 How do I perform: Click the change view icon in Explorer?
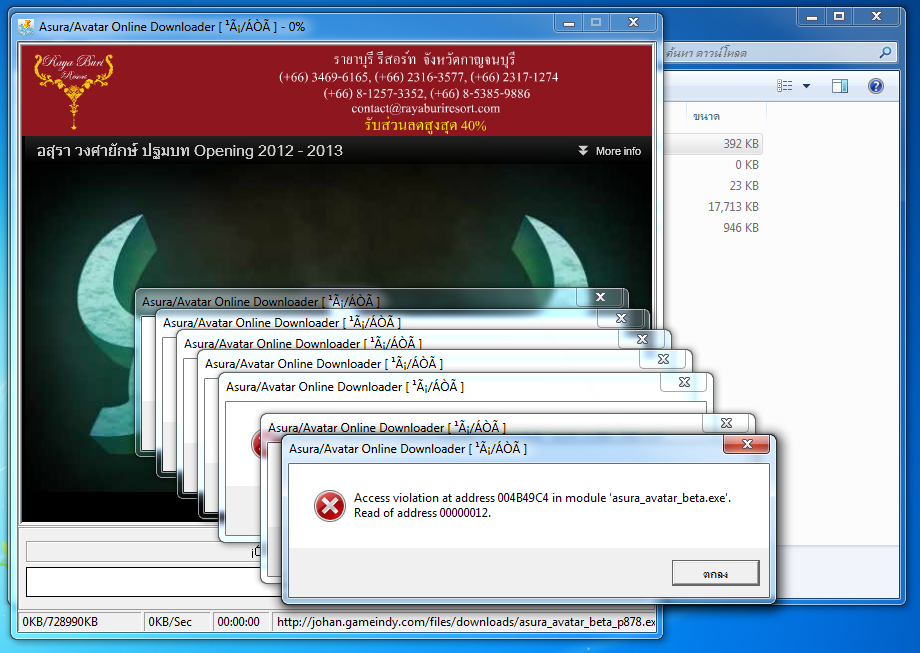click(784, 86)
